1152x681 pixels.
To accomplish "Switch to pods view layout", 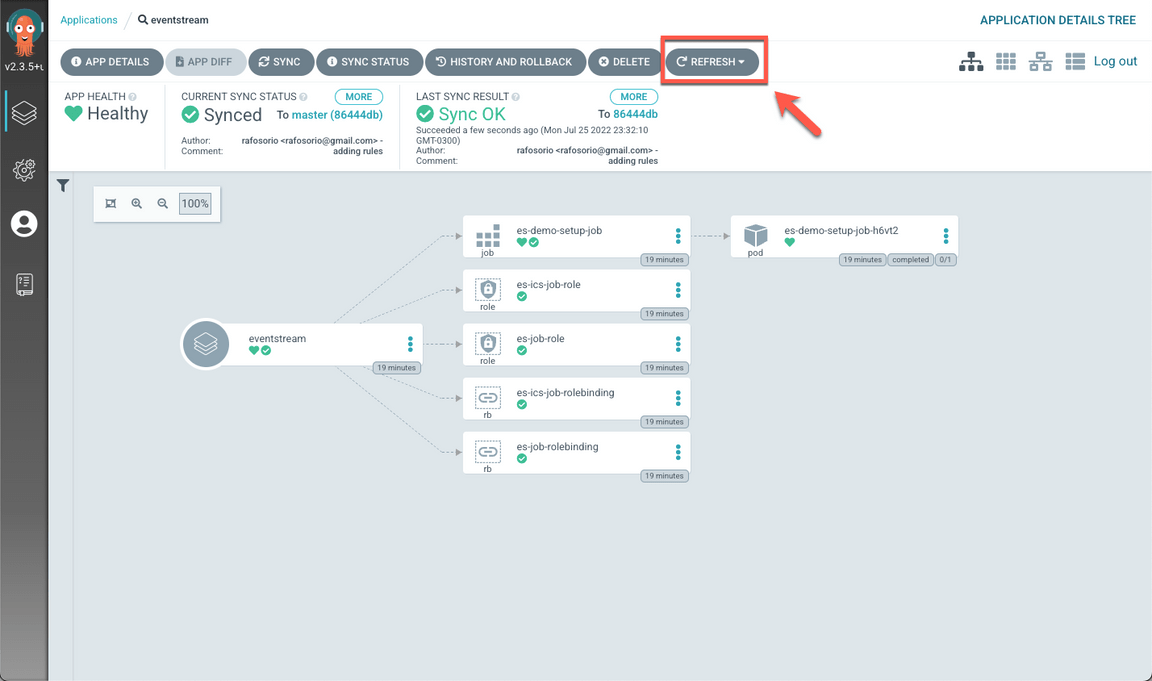I will [x=1006, y=62].
